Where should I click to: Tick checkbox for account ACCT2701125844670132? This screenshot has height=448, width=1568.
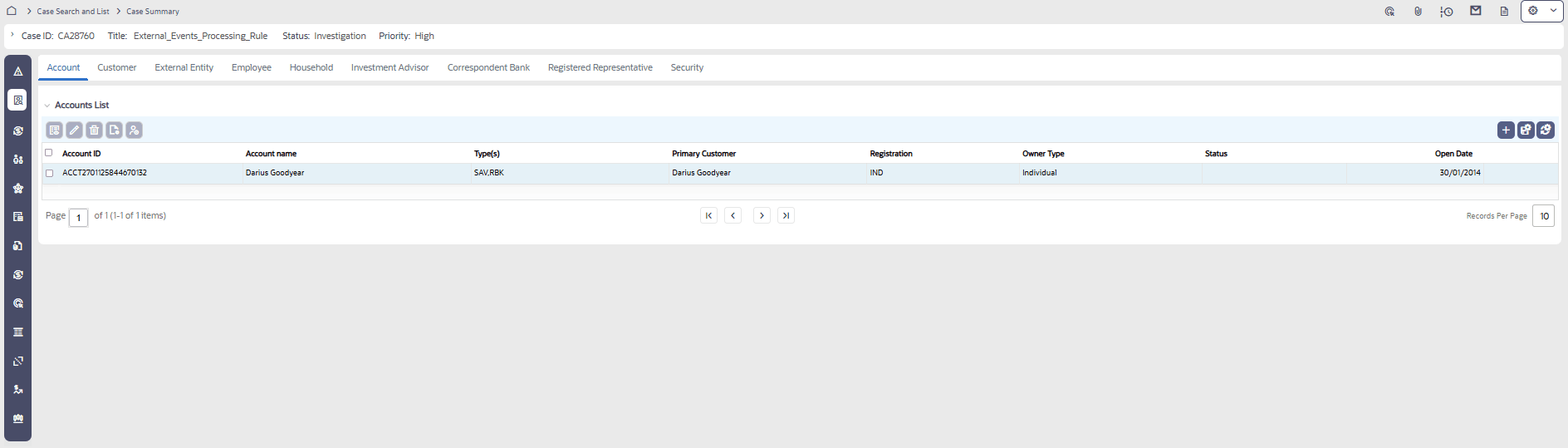49,173
